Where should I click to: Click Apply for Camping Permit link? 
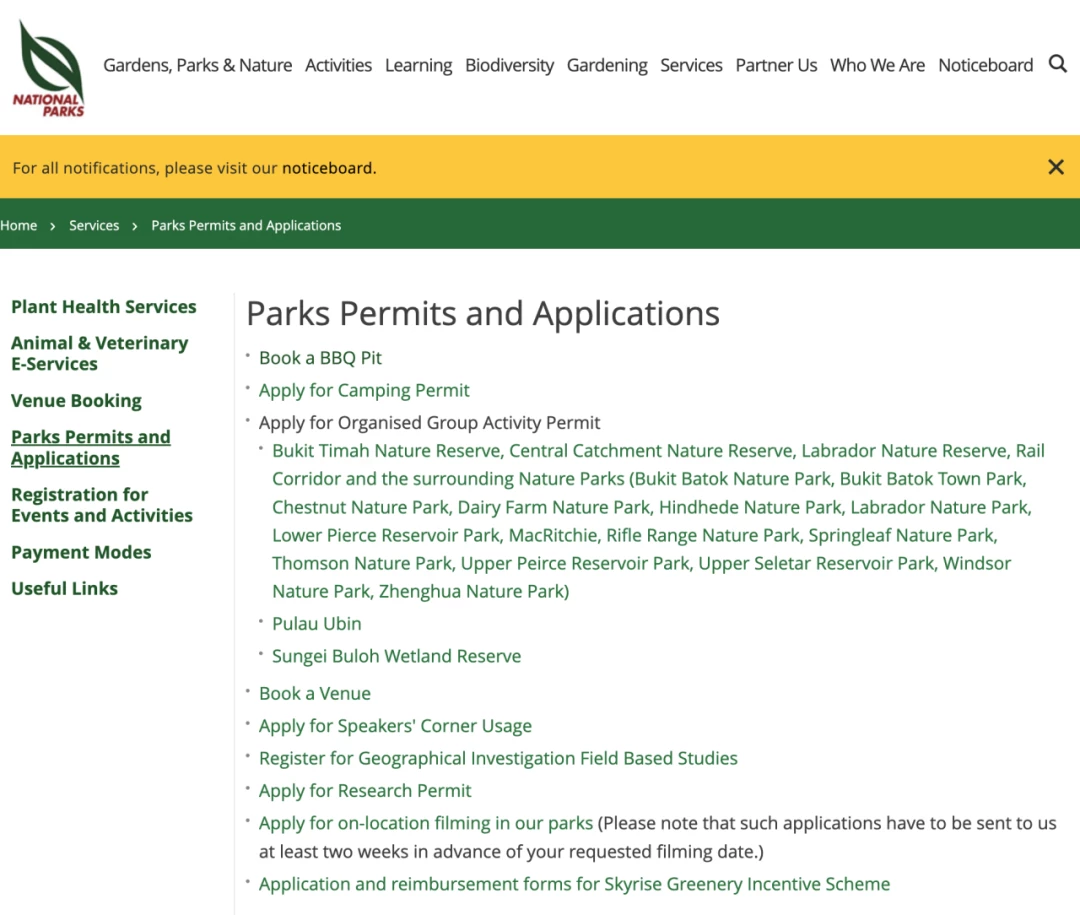pyautogui.click(x=364, y=391)
